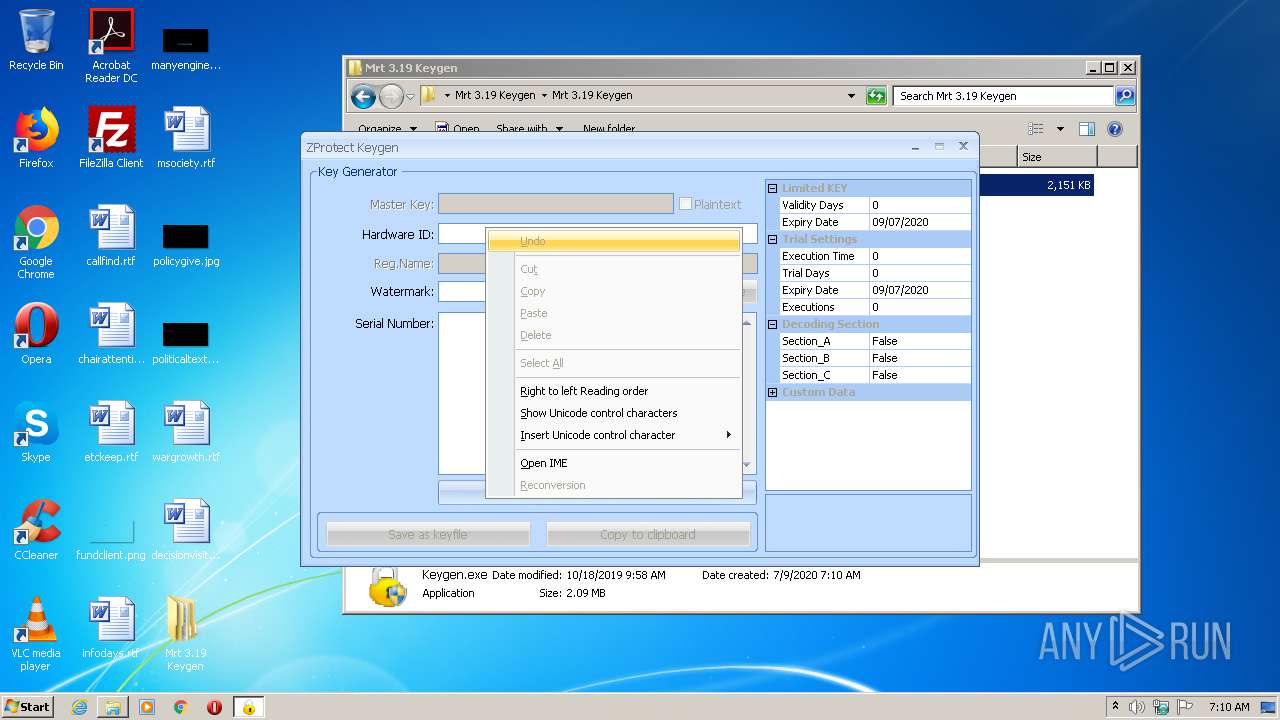1280x720 pixels.
Task: Collapse the Trial Settings section
Action: [772, 239]
